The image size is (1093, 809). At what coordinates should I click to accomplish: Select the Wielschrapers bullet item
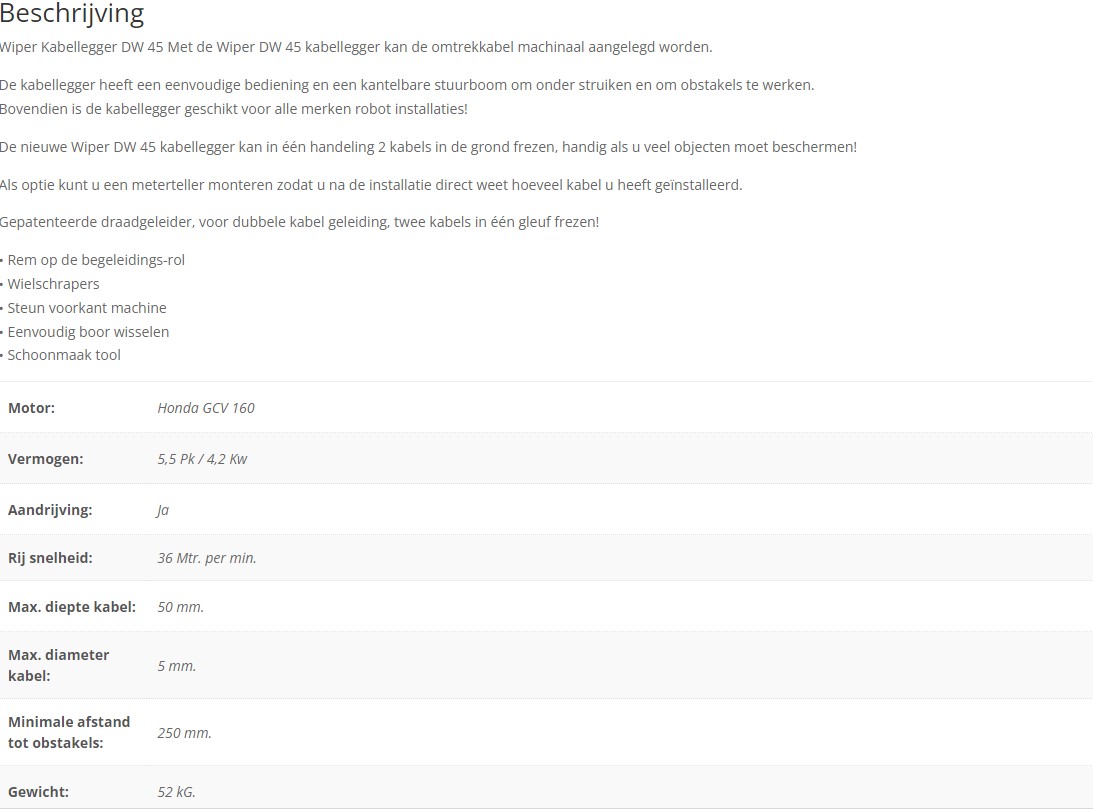[x=54, y=284]
